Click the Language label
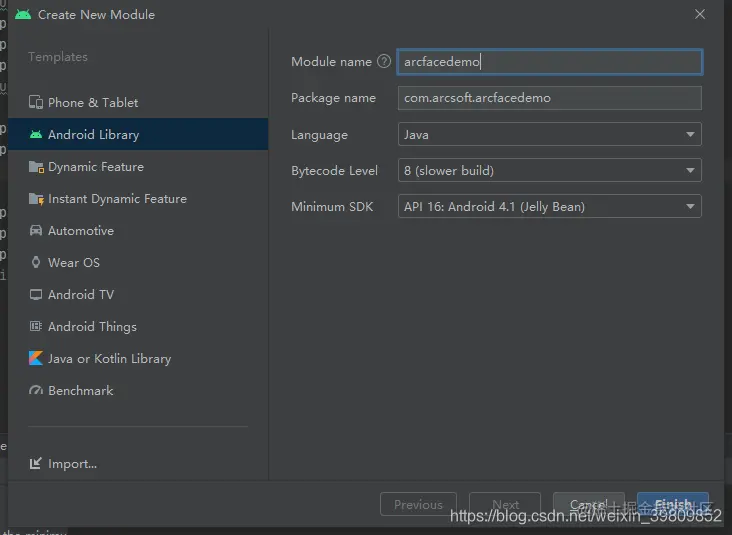Screen dimensions: 732x535 pos(319,135)
